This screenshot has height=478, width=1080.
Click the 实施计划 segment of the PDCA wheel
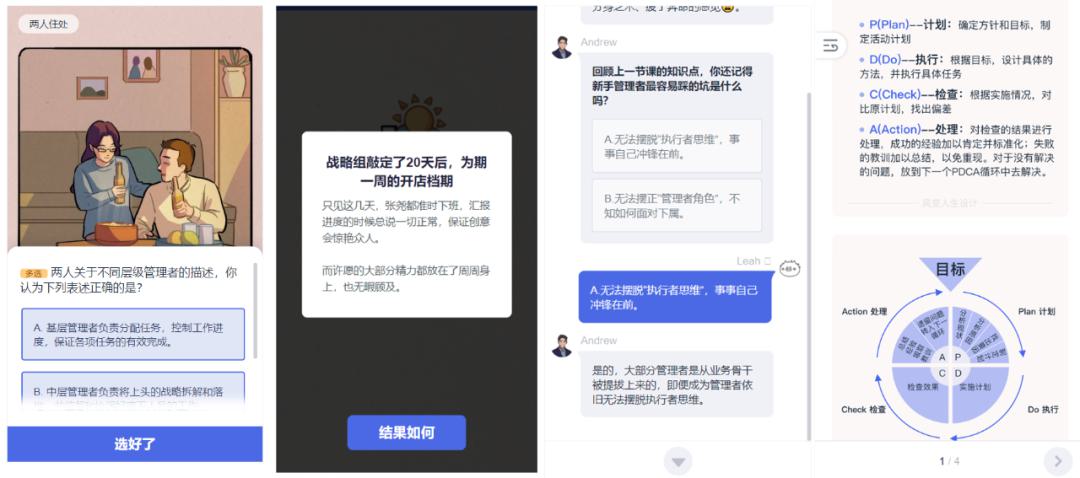980,393
